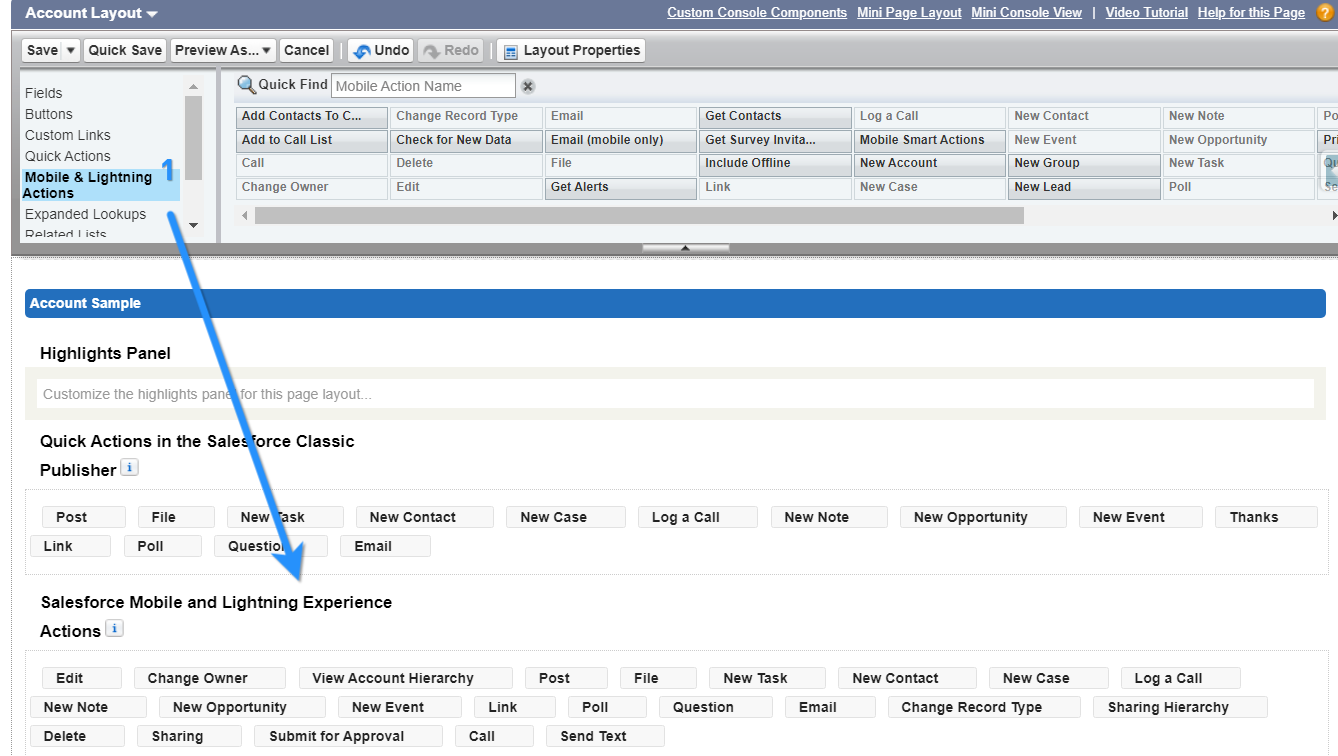Click View Account Hierarchy action
Screen dimensions: 1338x756
coord(406,678)
